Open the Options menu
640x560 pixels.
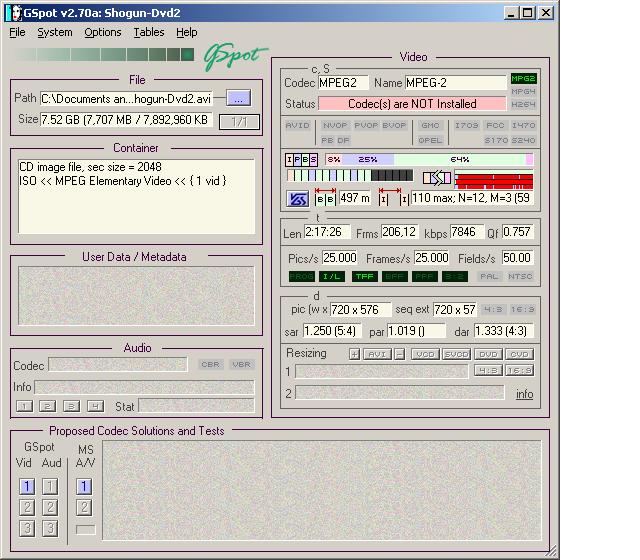(103, 32)
